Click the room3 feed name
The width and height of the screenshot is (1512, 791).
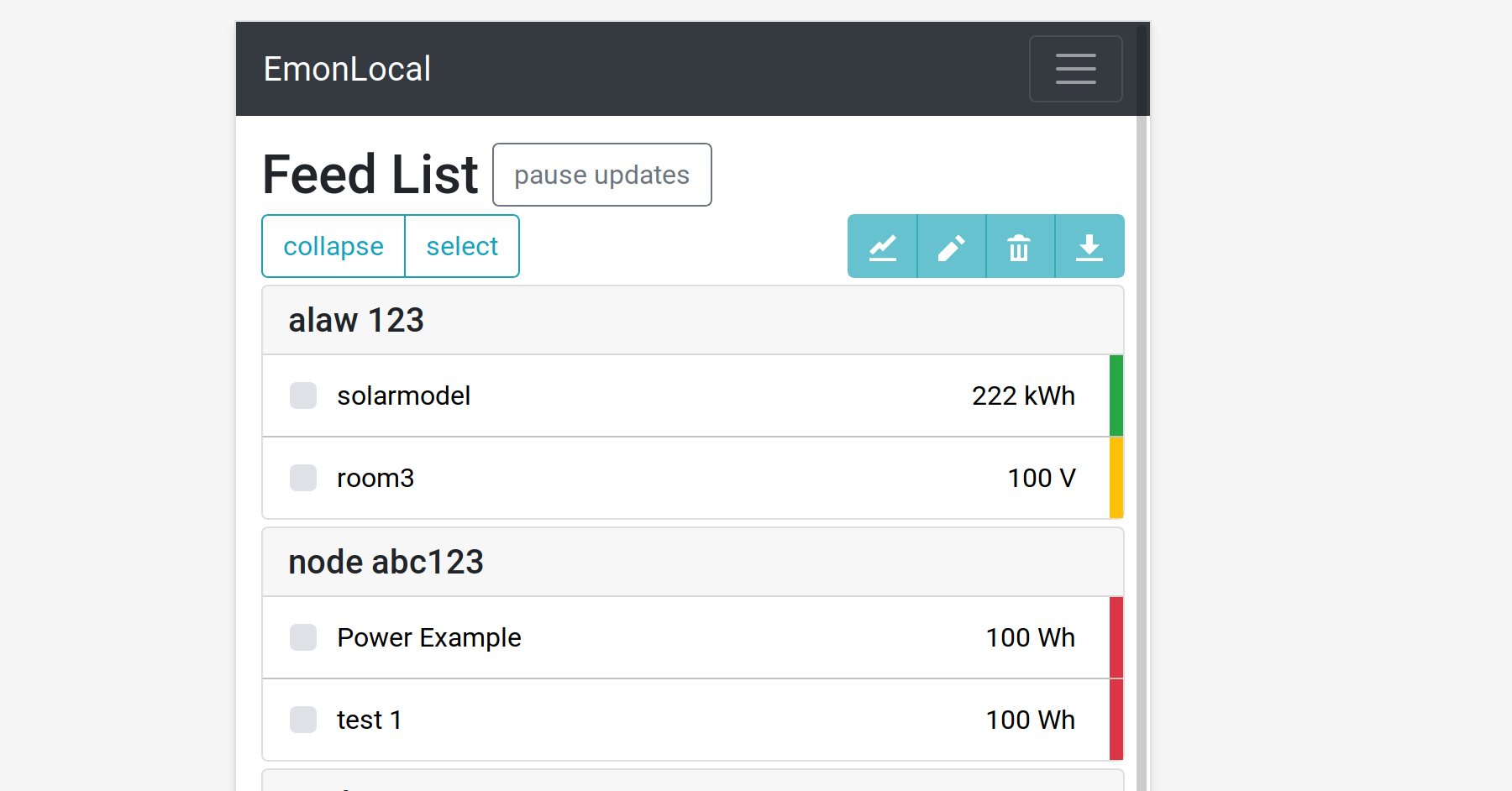[x=375, y=478]
